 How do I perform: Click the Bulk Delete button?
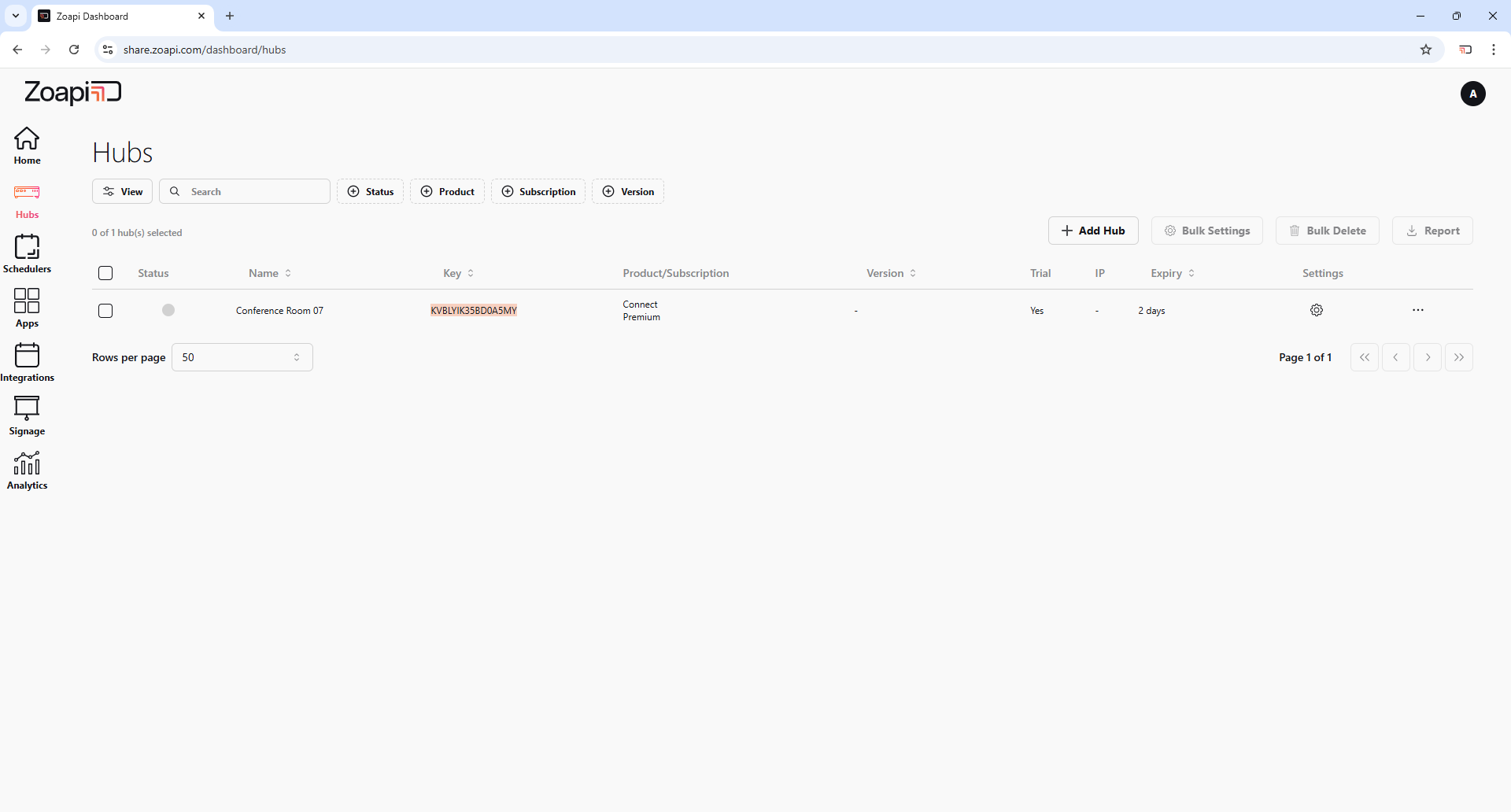(x=1328, y=231)
